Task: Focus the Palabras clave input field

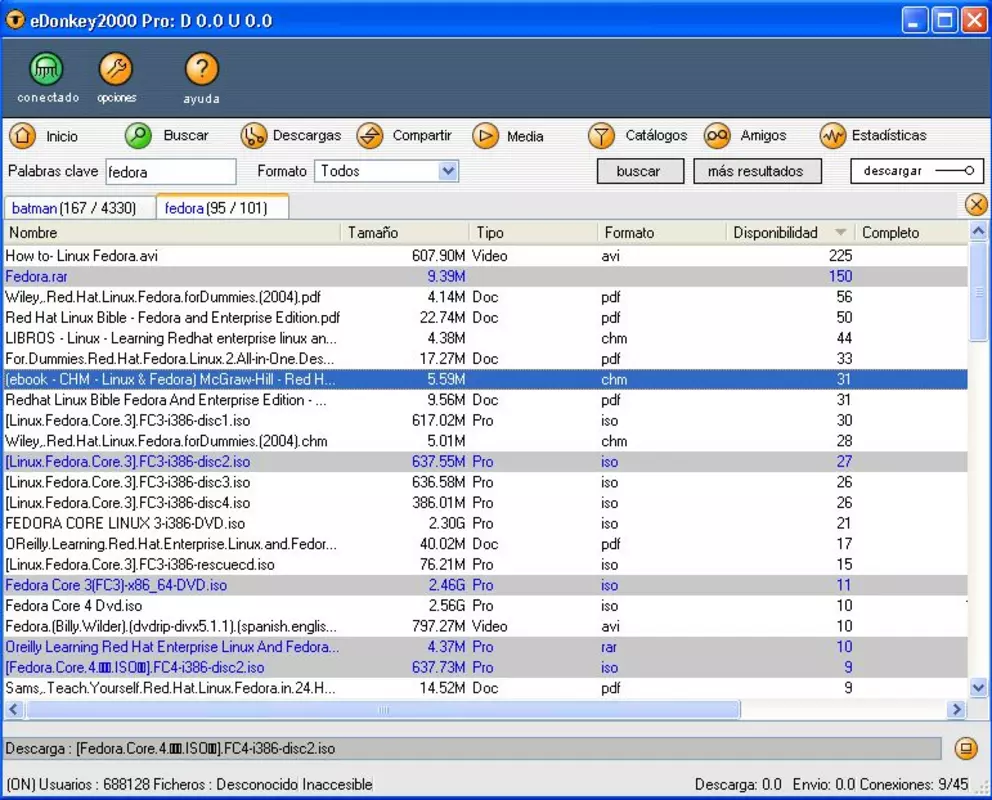Action: coord(171,171)
